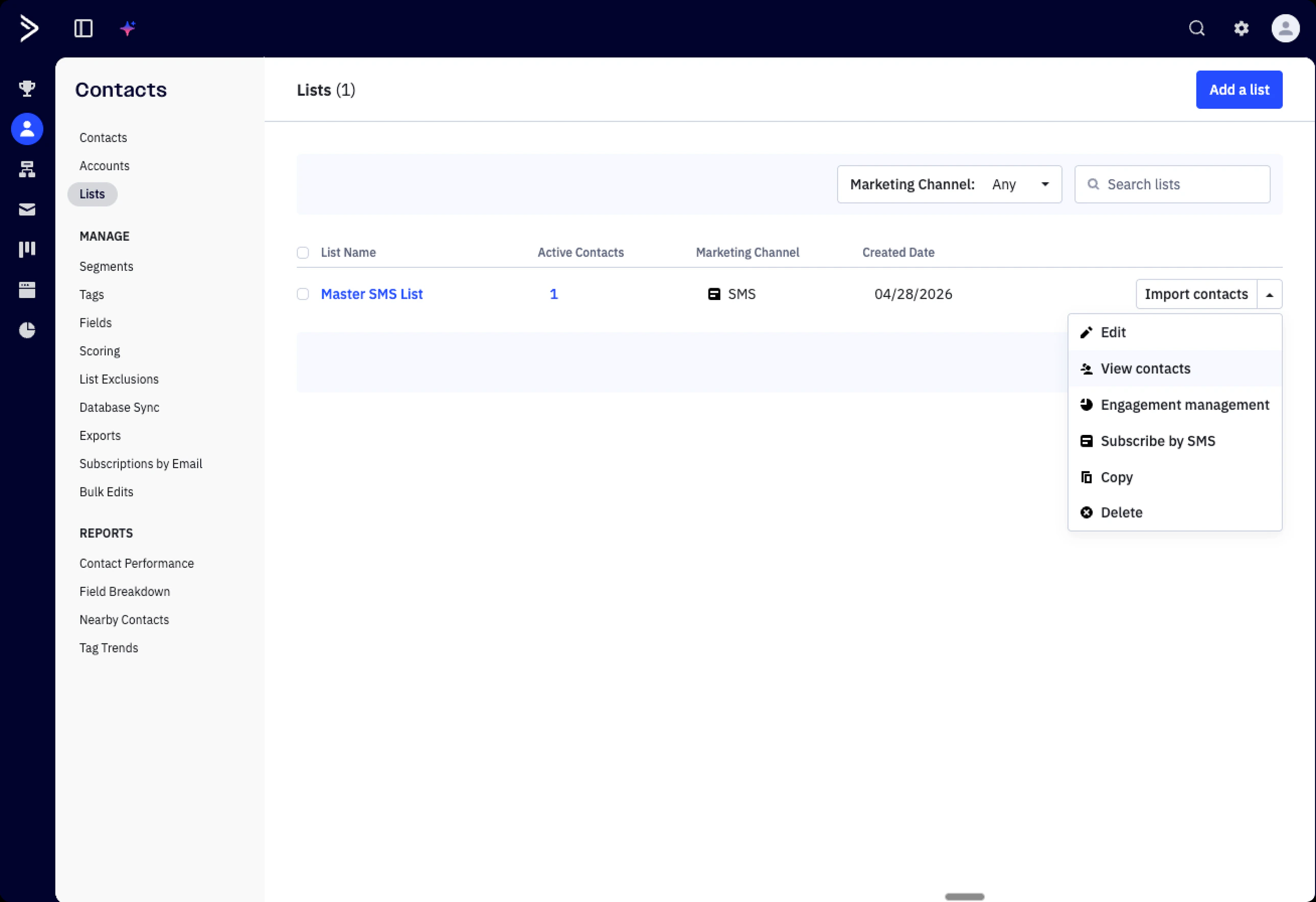Click the Add a list button
This screenshot has width=1316, height=902.
pyautogui.click(x=1239, y=89)
